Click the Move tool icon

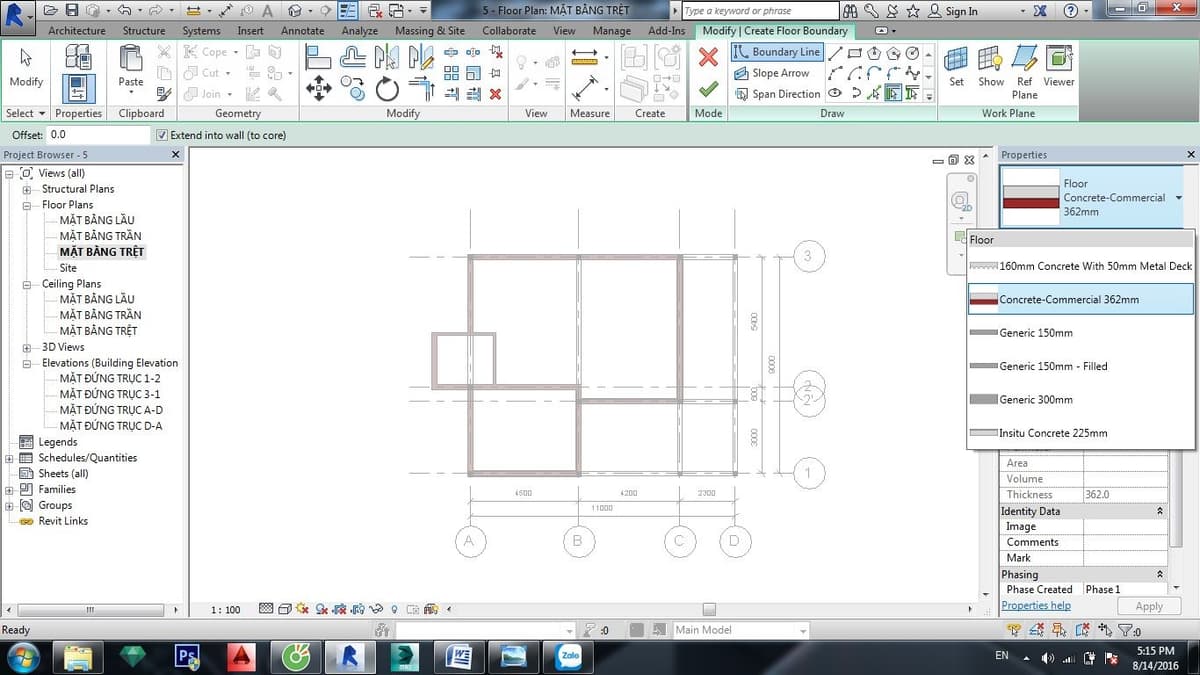pos(319,89)
